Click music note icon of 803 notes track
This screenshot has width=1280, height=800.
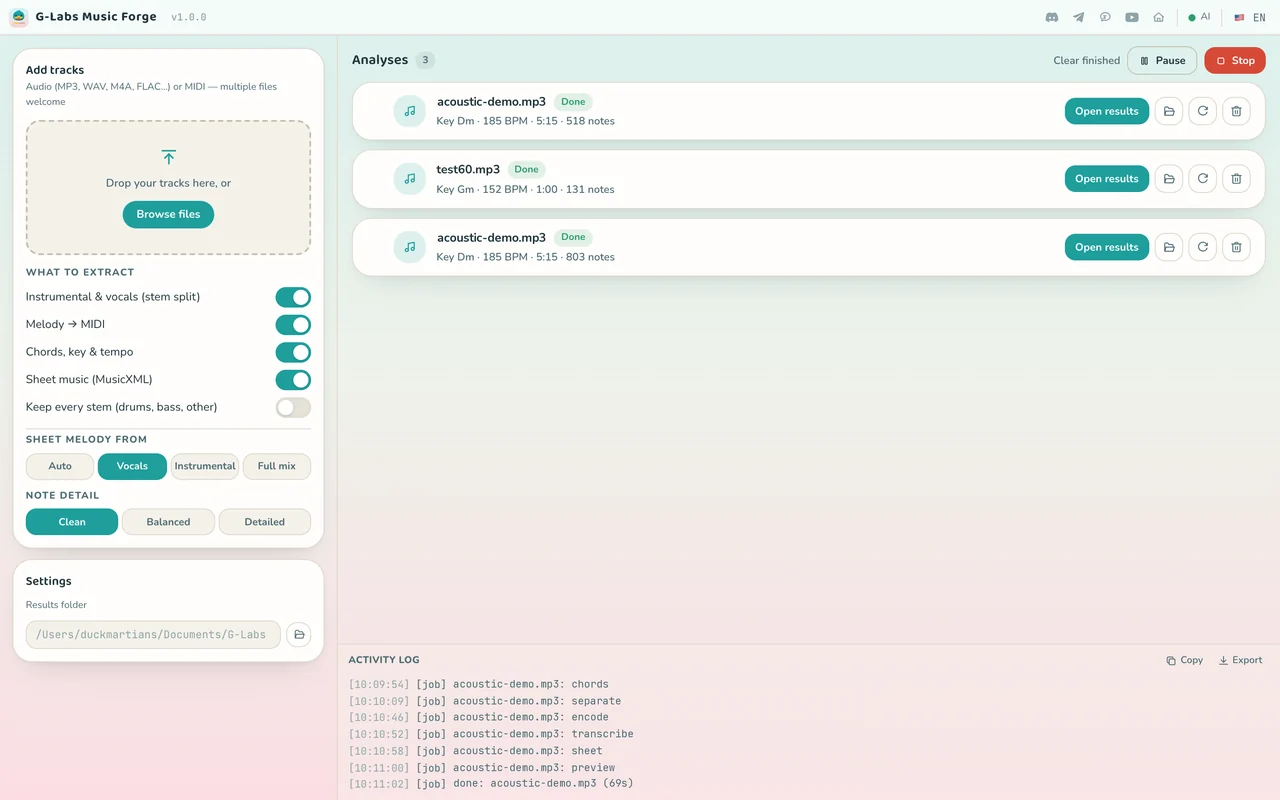(x=409, y=247)
